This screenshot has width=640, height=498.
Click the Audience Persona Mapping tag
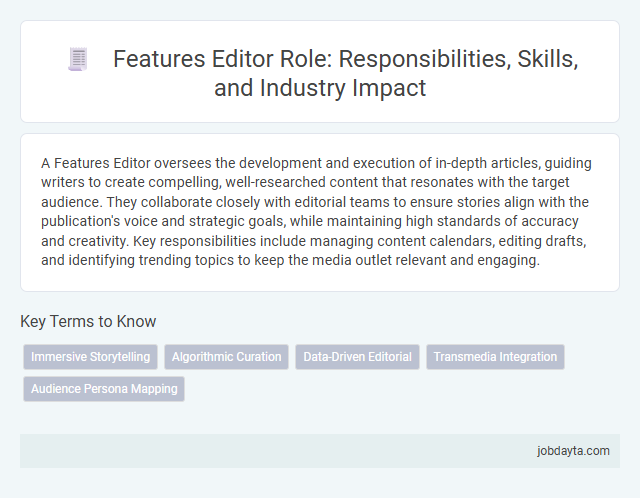pos(104,389)
